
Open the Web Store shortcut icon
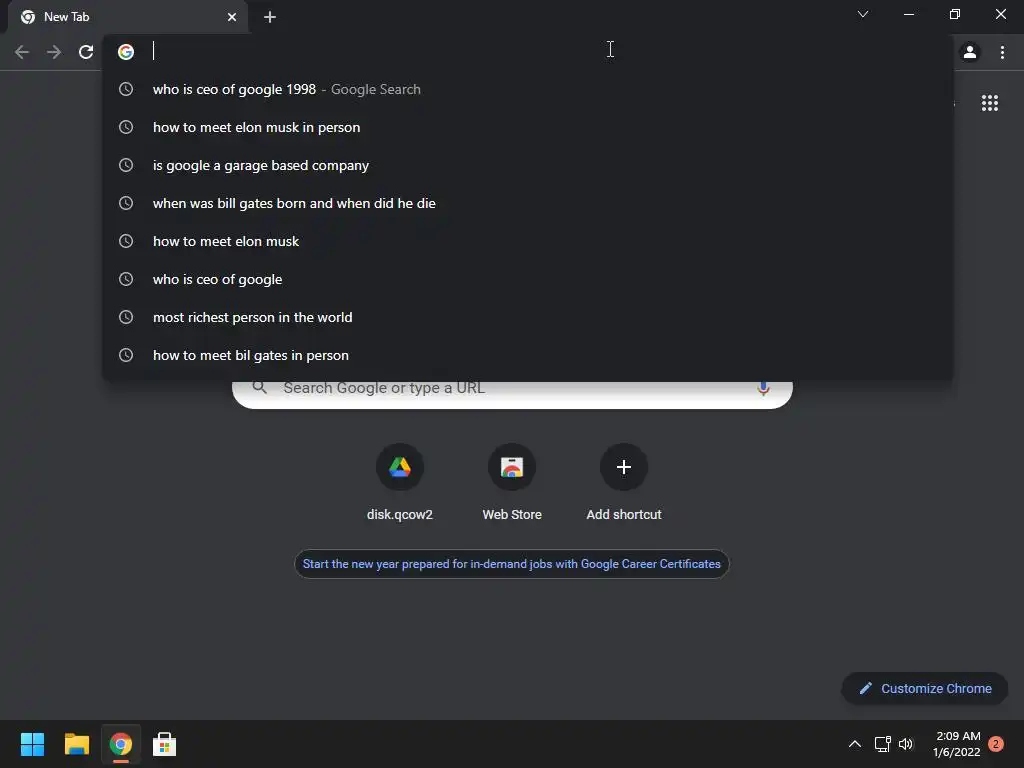click(512, 467)
